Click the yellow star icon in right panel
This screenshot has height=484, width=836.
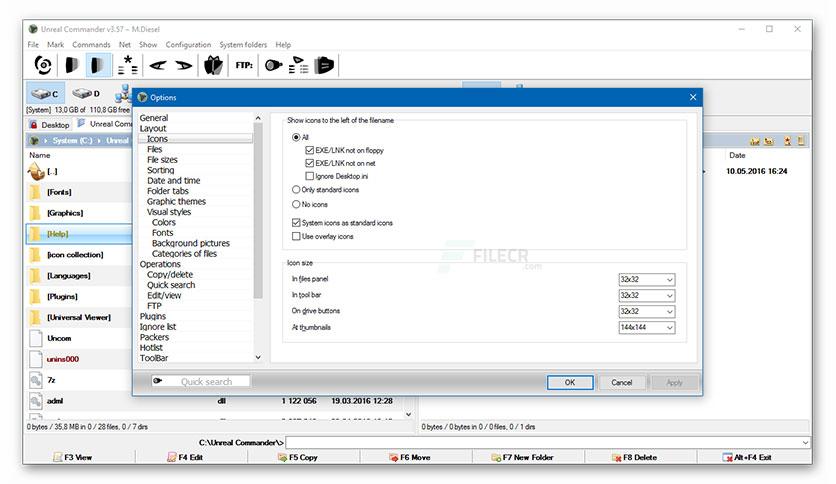tap(787, 141)
